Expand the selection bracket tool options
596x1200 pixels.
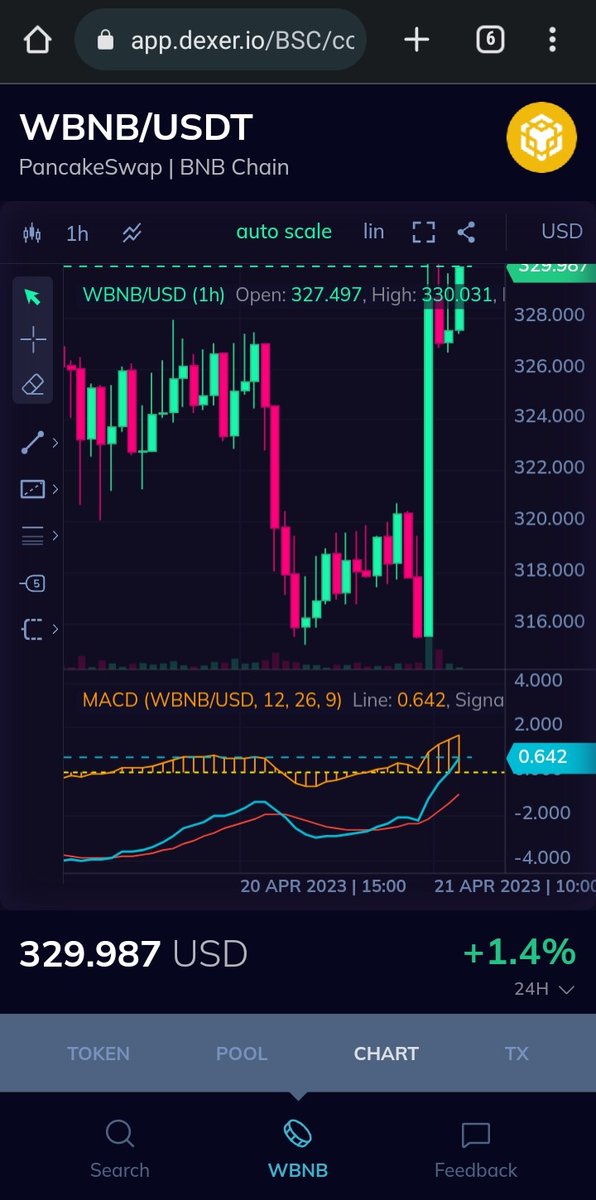point(55,629)
